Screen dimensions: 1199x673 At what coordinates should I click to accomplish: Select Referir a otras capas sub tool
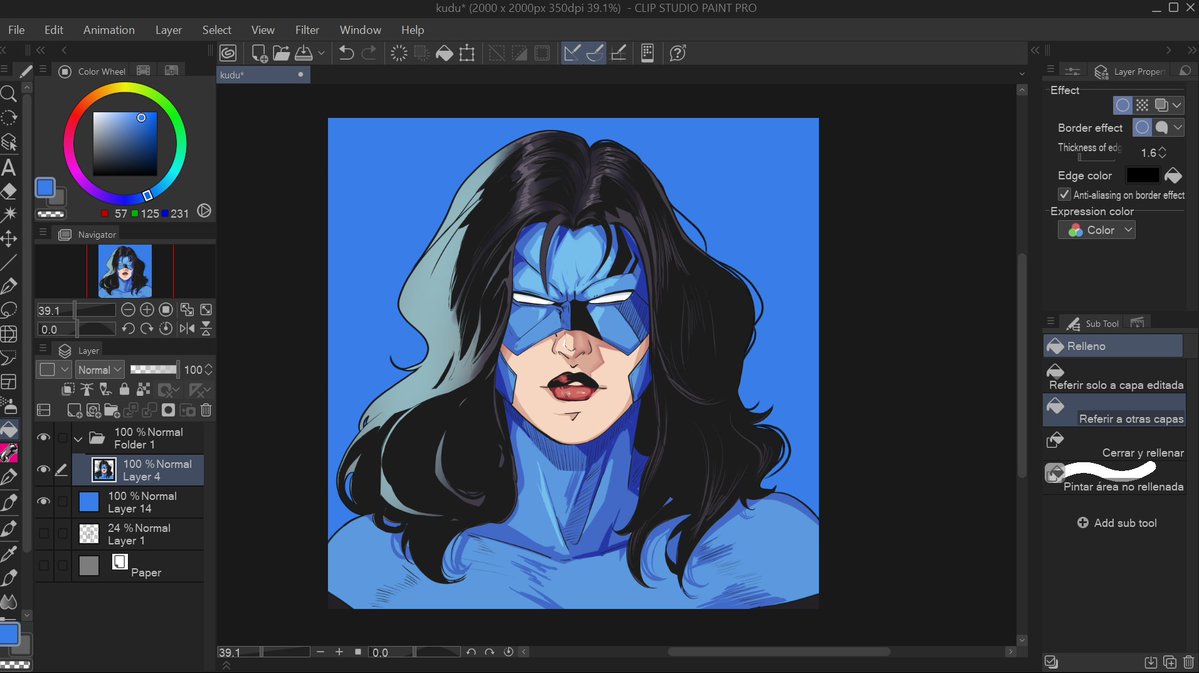pyautogui.click(x=1115, y=410)
